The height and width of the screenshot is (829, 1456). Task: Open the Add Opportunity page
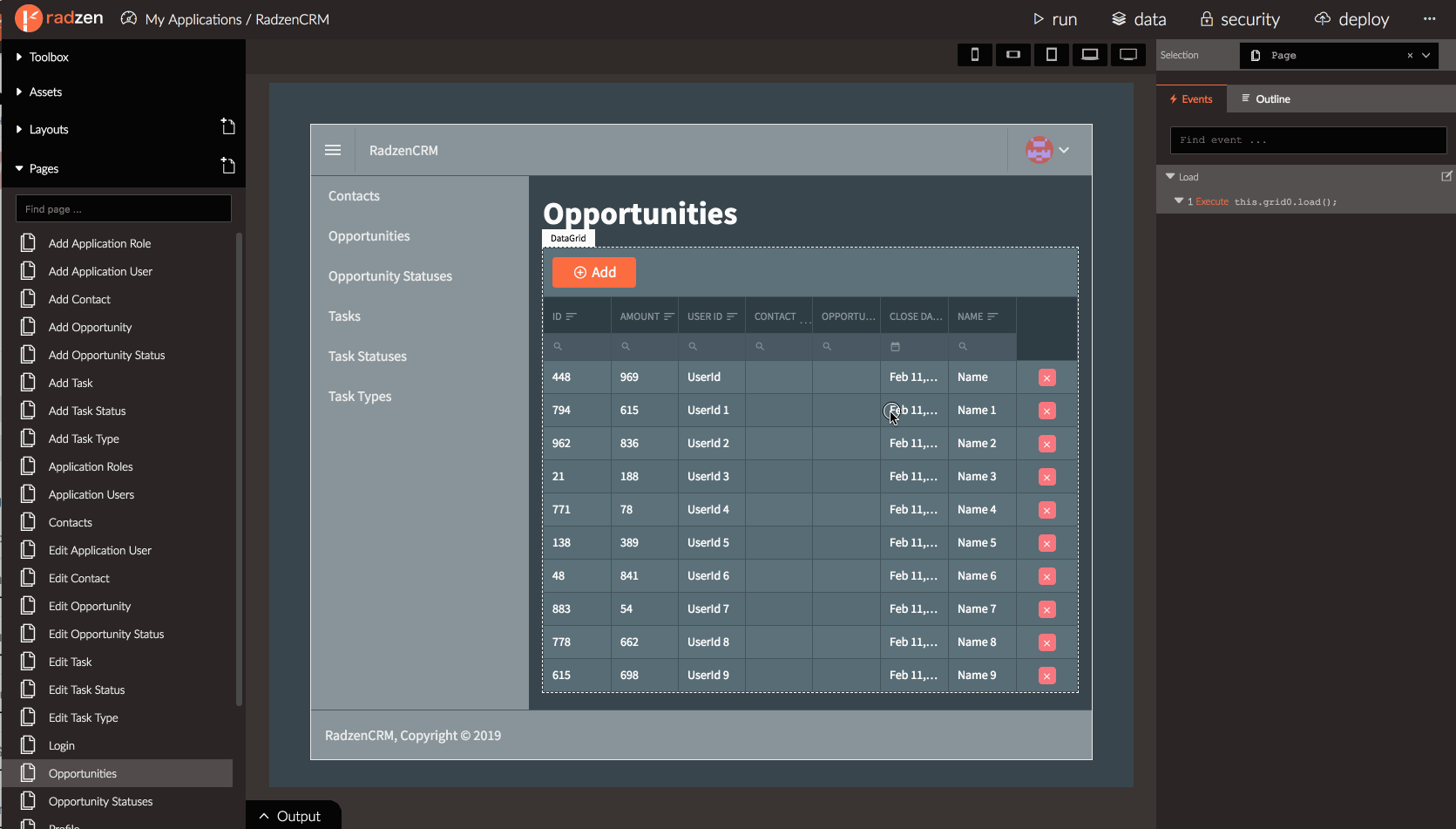[90, 327]
